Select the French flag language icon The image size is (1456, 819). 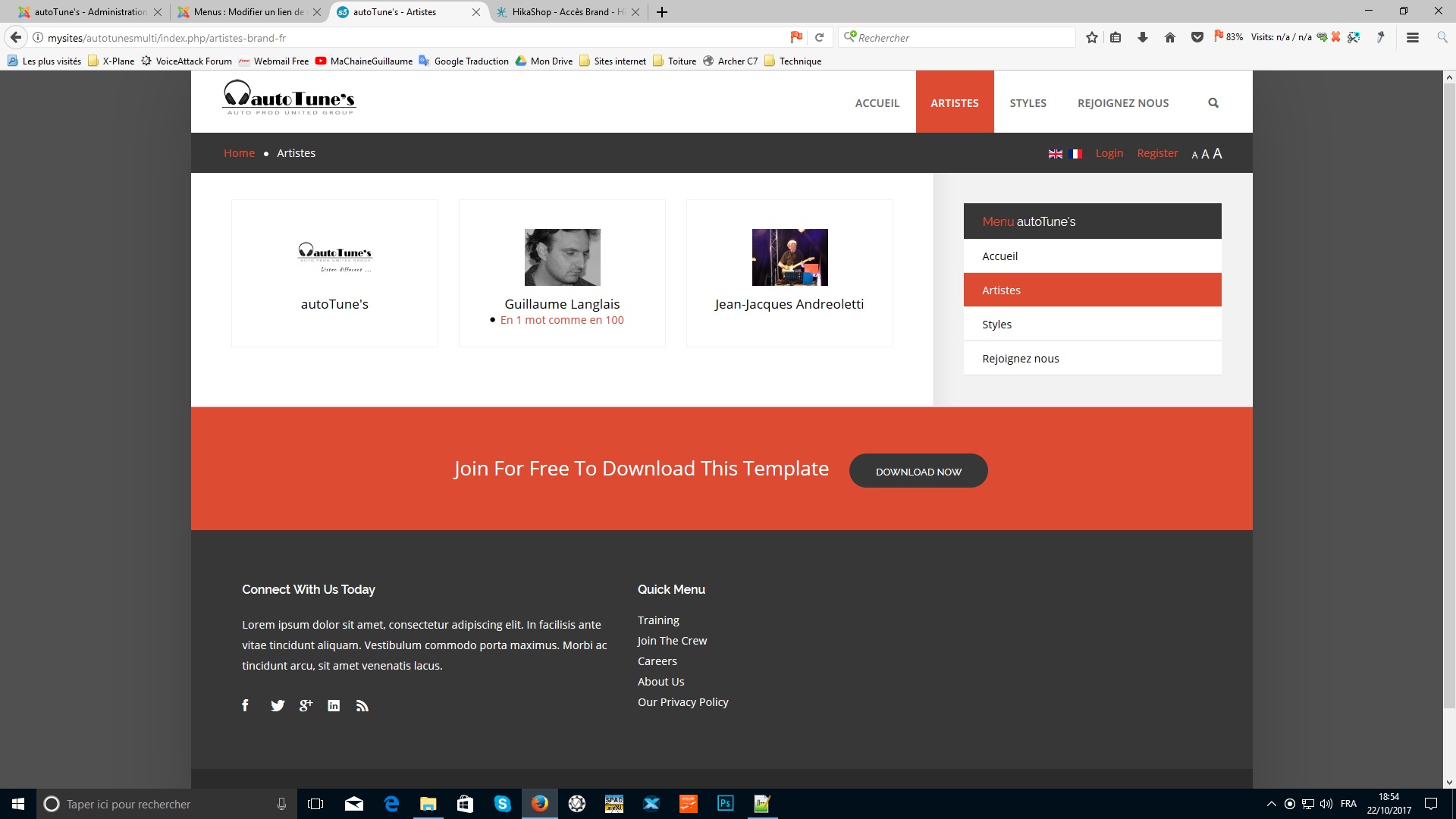coord(1075,154)
